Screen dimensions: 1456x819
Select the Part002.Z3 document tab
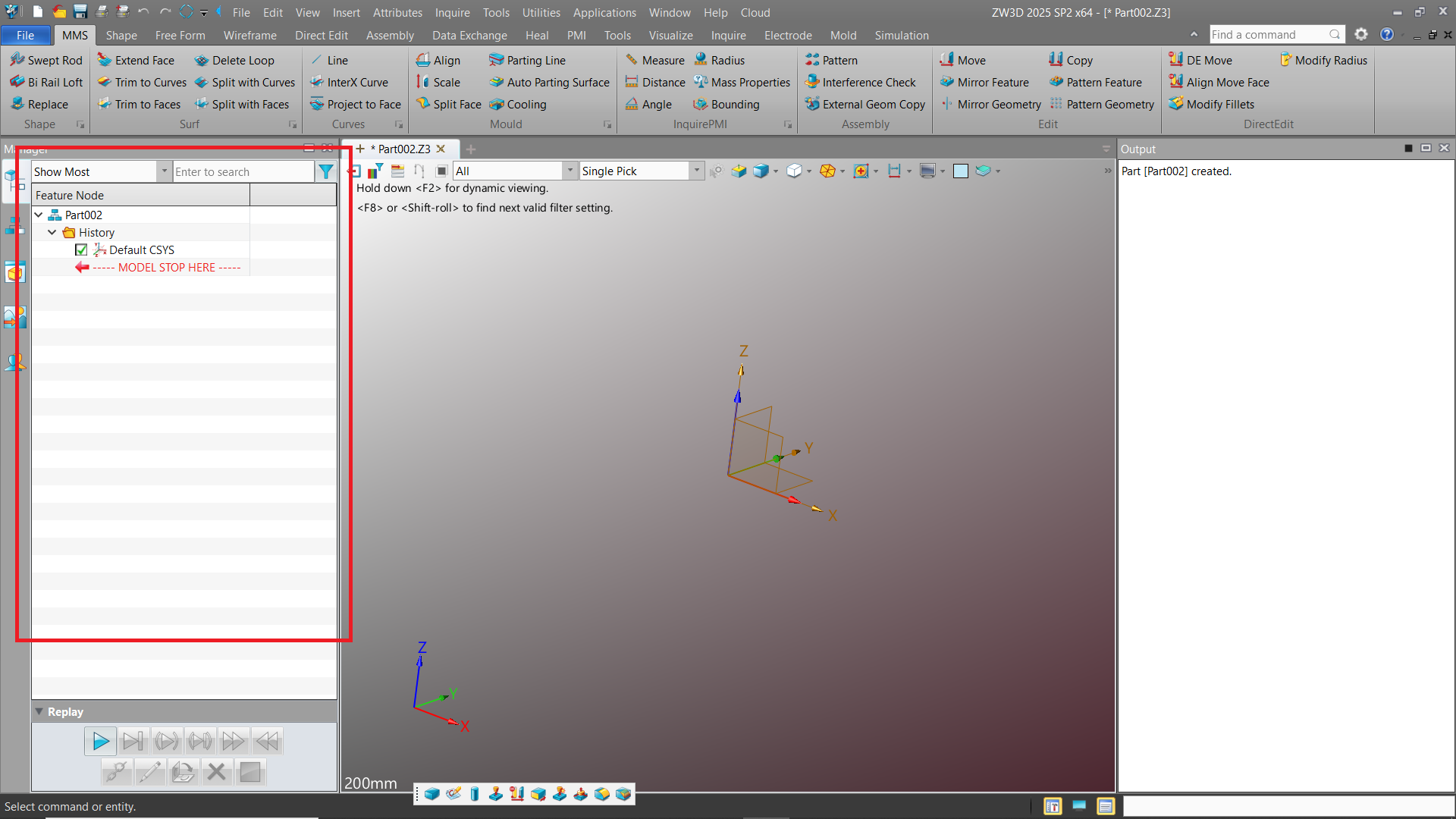click(x=402, y=149)
